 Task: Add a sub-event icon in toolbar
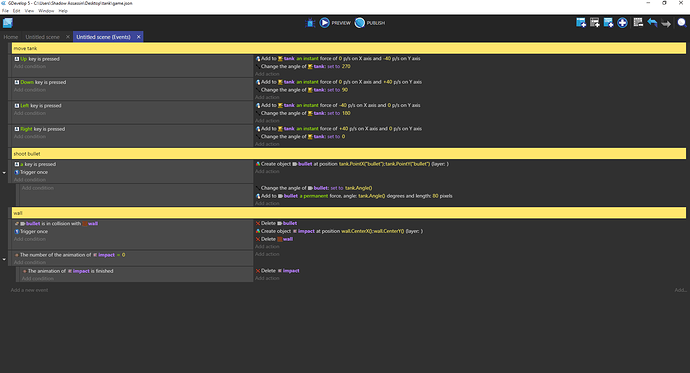pos(595,23)
